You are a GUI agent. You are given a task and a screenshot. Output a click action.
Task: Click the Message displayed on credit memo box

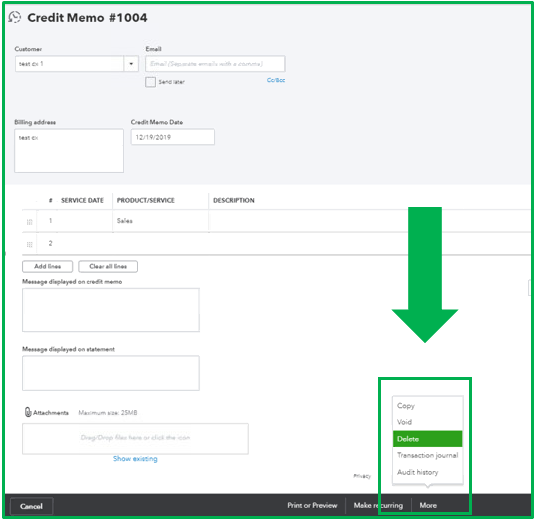click(111, 310)
